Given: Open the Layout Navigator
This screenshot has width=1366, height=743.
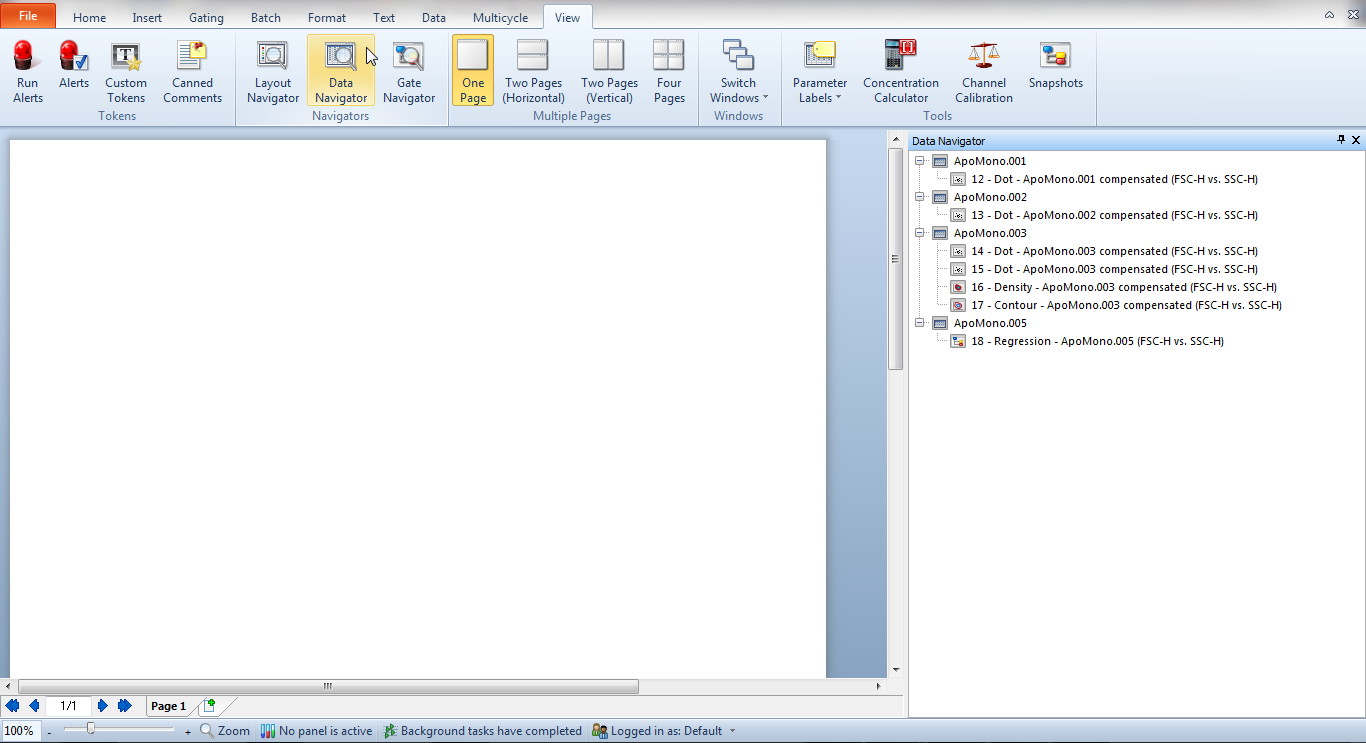Looking at the screenshot, I should point(273,70).
